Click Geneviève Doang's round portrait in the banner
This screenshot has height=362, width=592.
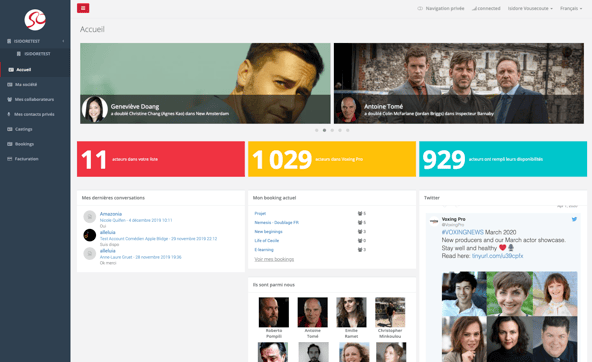(95, 109)
